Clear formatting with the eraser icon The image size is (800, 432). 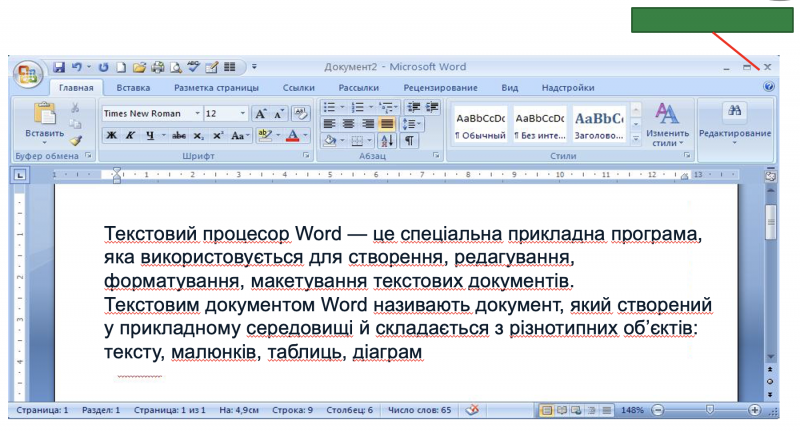[300, 113]
